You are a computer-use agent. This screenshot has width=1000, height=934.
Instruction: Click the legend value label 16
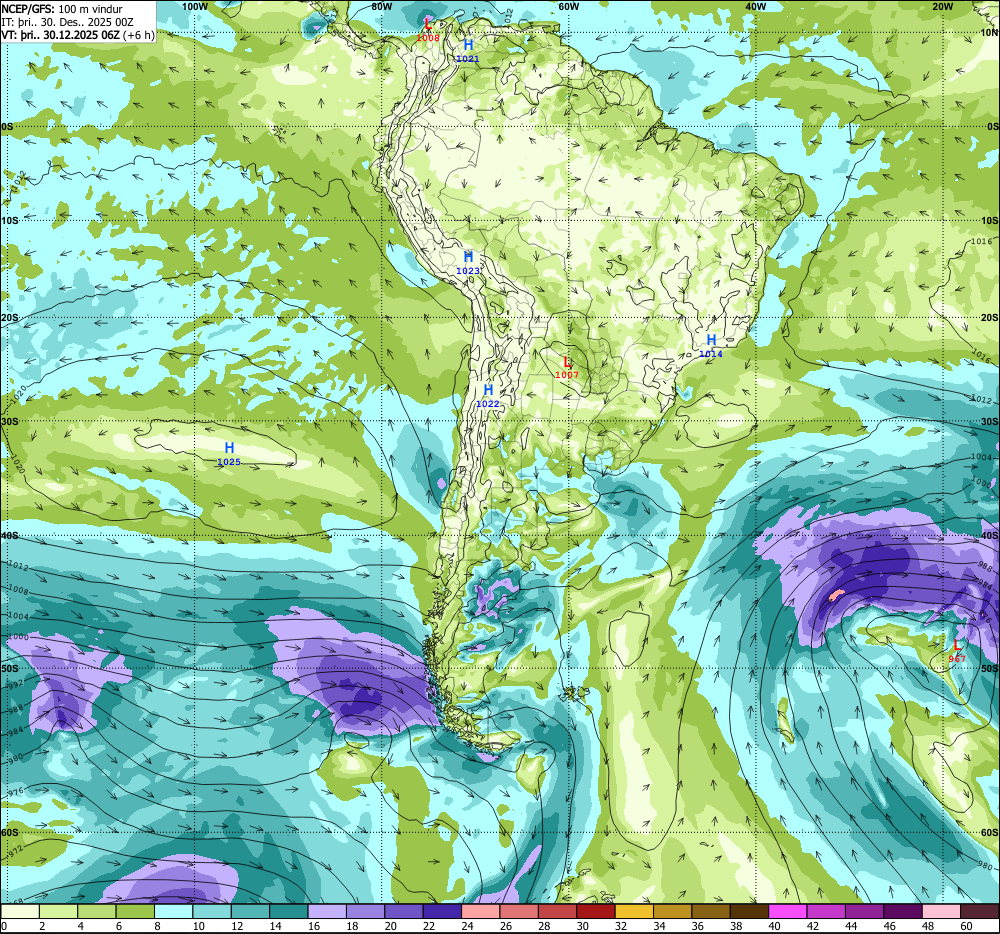click(314, 926)
